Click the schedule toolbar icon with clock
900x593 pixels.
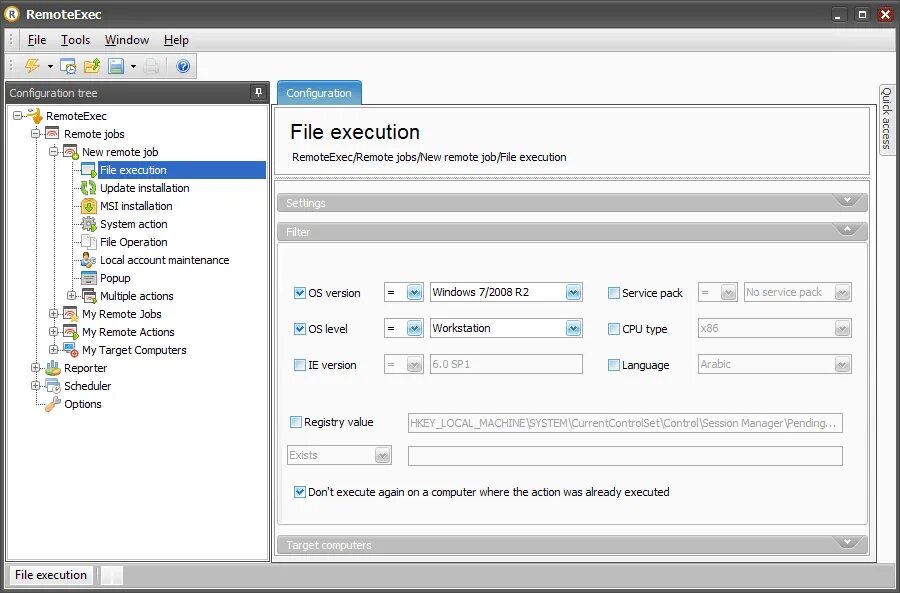pyautogui.click(x=68, y=67)
